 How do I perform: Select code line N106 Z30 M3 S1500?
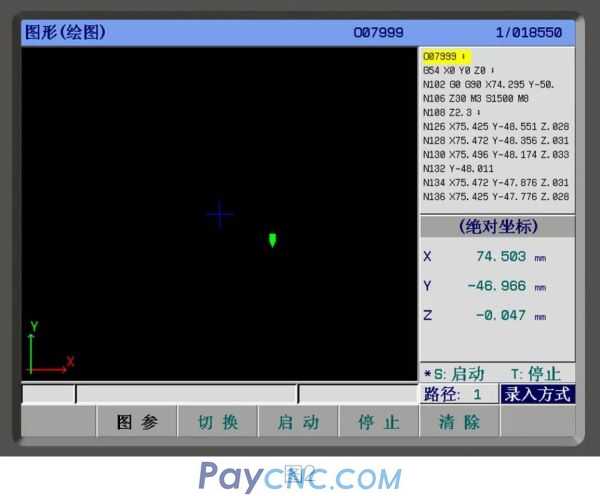coord(475,99)
